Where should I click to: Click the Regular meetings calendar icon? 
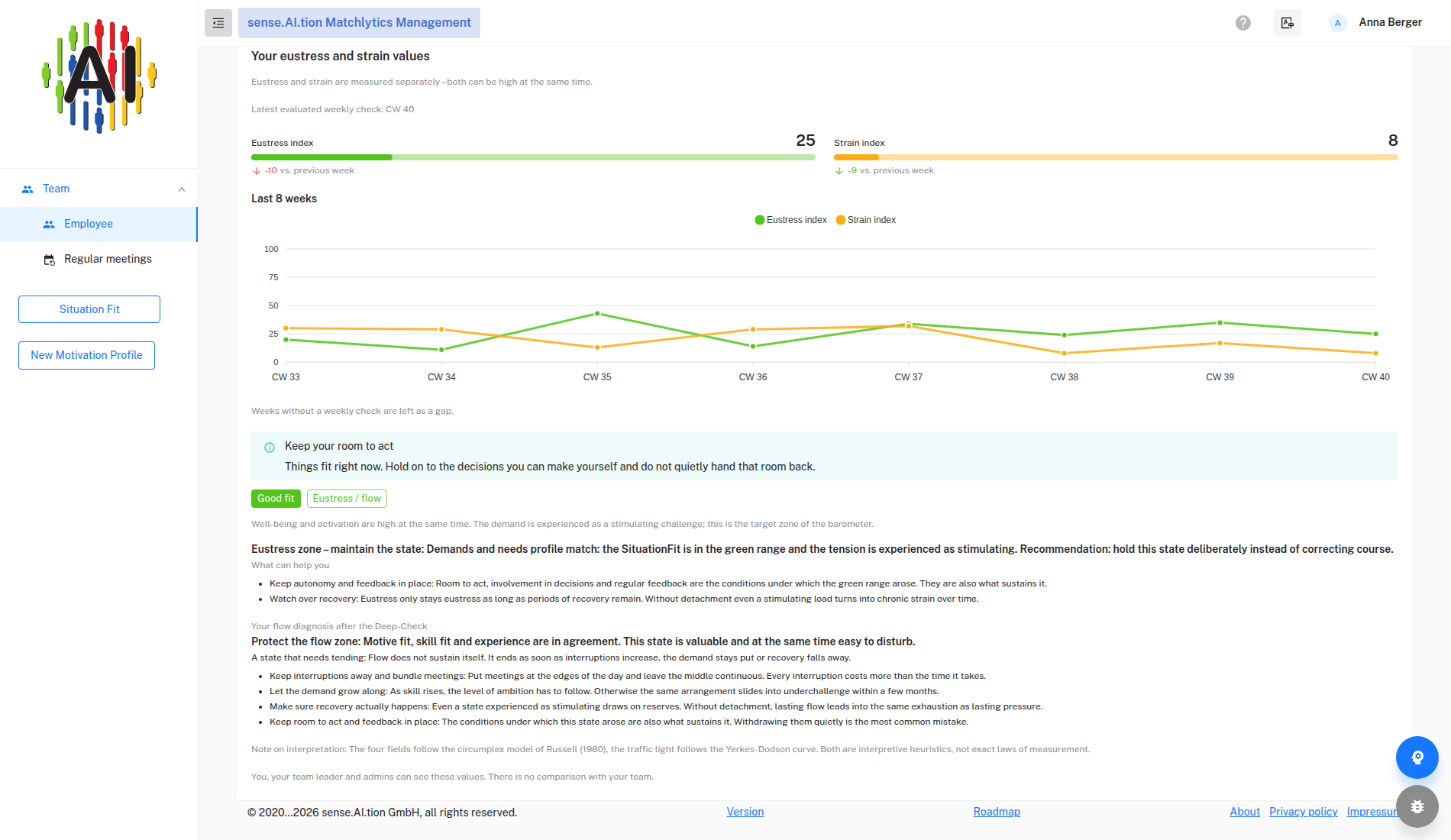click(x=49, y=260)
